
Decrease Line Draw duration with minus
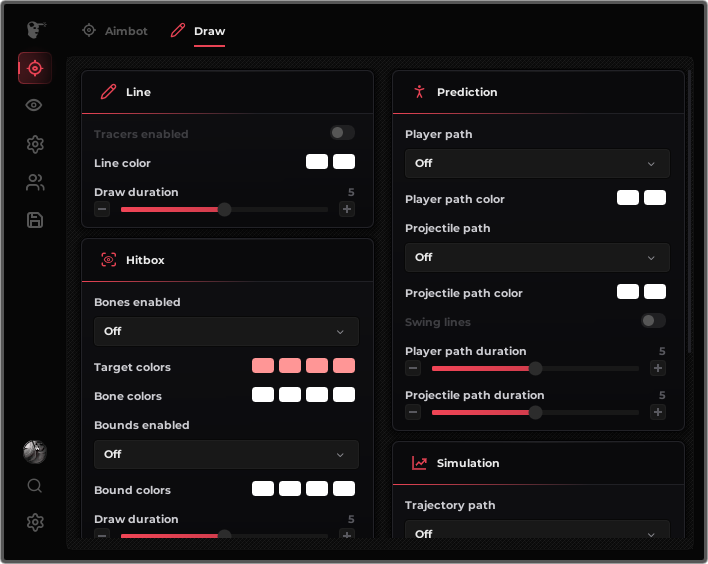[102, 209]
